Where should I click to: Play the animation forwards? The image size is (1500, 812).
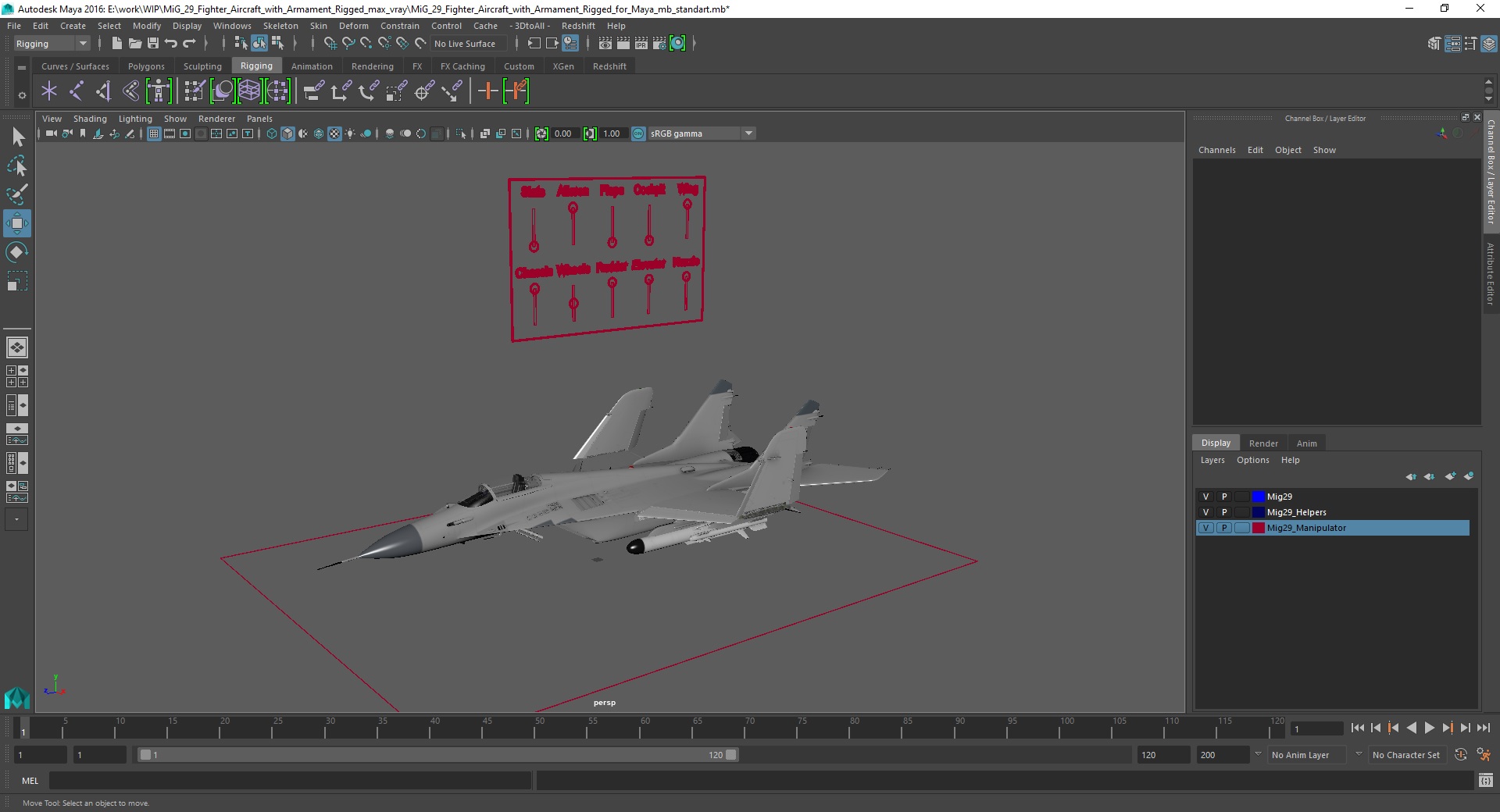pos(1429,728)
